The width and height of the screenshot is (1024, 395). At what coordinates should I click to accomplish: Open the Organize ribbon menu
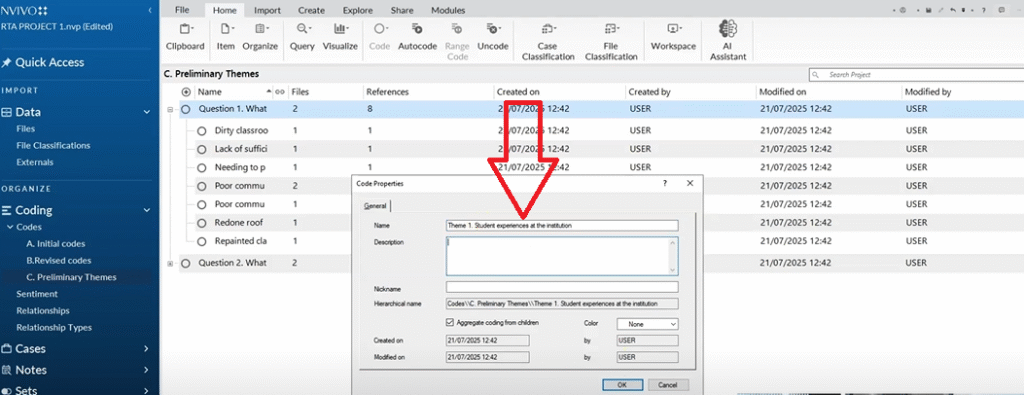pyautogui.click(x=260, y=37)
